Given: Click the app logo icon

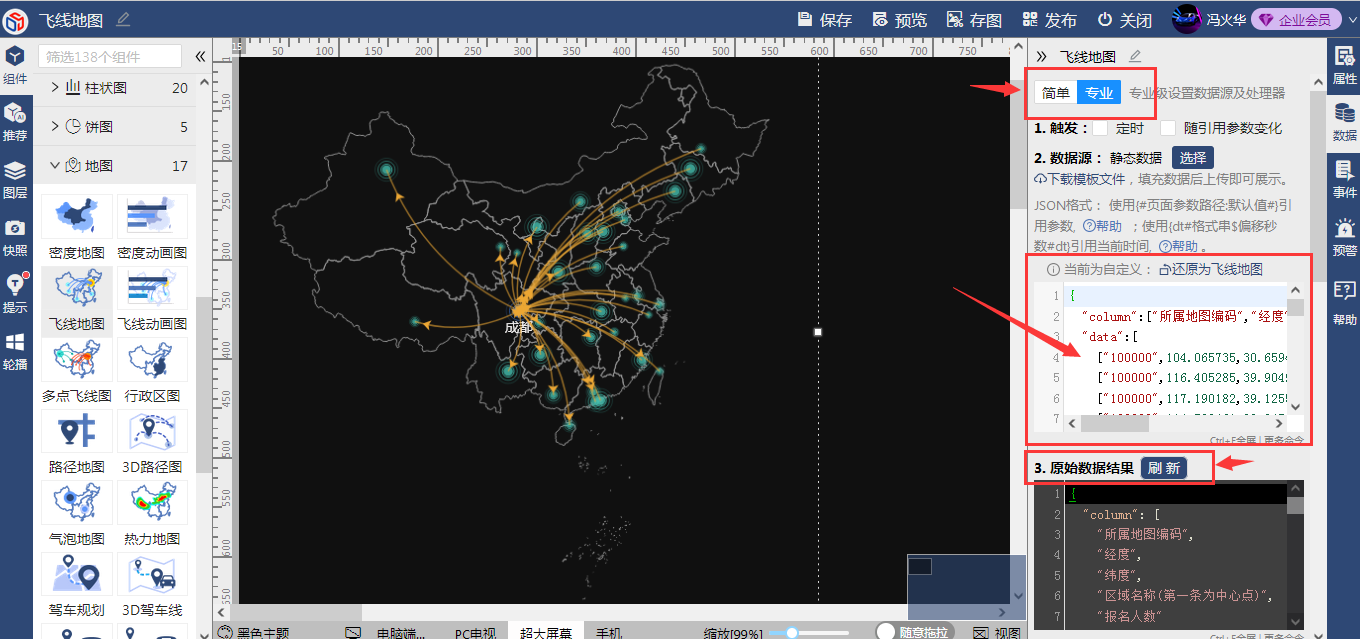Looking at the screenshot, I should point(15,19).
